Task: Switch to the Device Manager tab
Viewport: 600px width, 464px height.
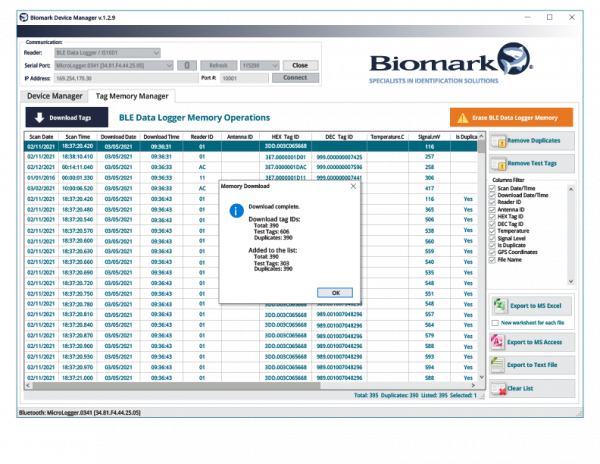Action: point(55,96)
